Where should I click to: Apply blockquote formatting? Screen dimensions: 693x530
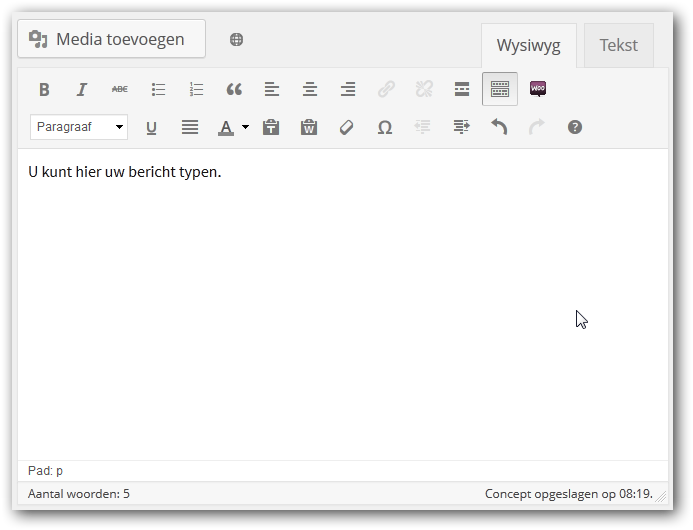(234, 89)
